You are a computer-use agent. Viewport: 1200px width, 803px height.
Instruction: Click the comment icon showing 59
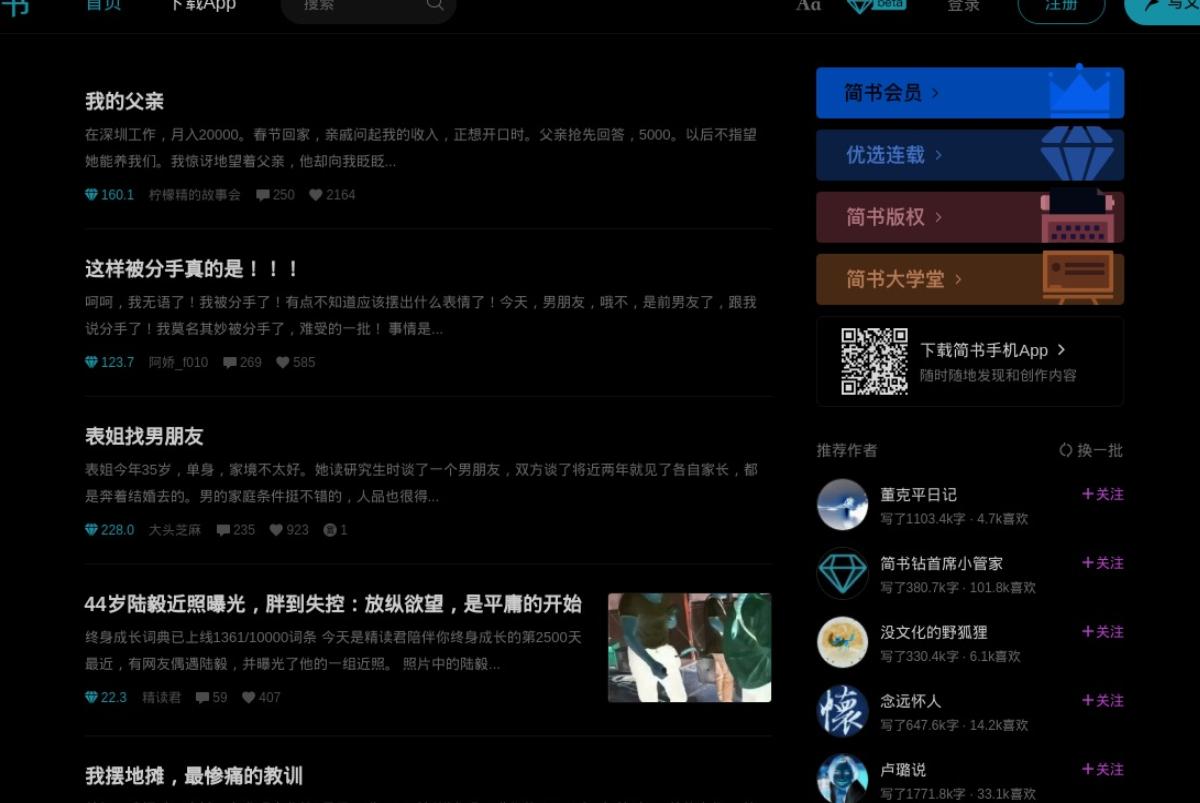[202, 697]
